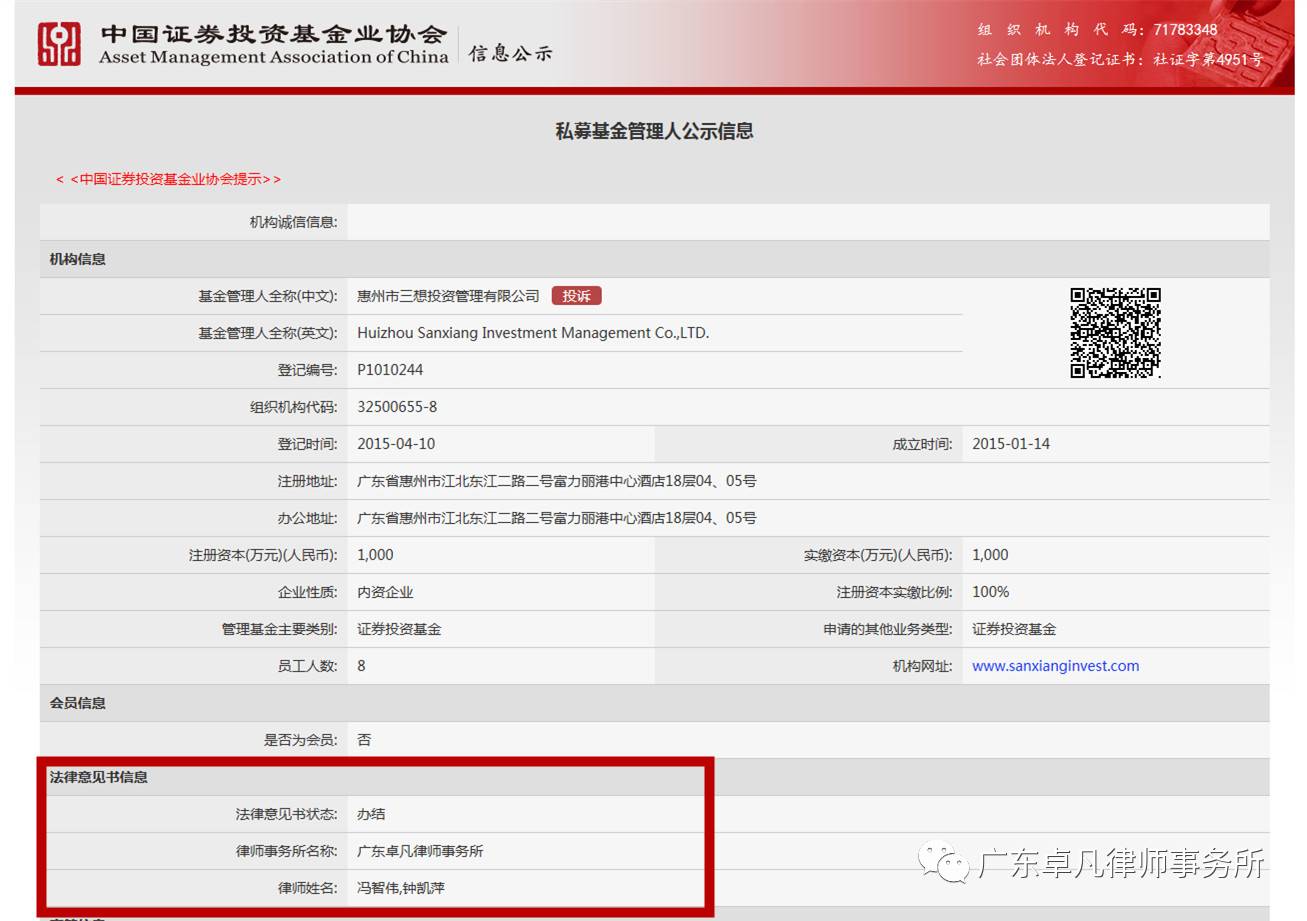Viewport: 1307px width, 921px height.
Task: Click the 律师姓名 label
Action: click(307, 888)
